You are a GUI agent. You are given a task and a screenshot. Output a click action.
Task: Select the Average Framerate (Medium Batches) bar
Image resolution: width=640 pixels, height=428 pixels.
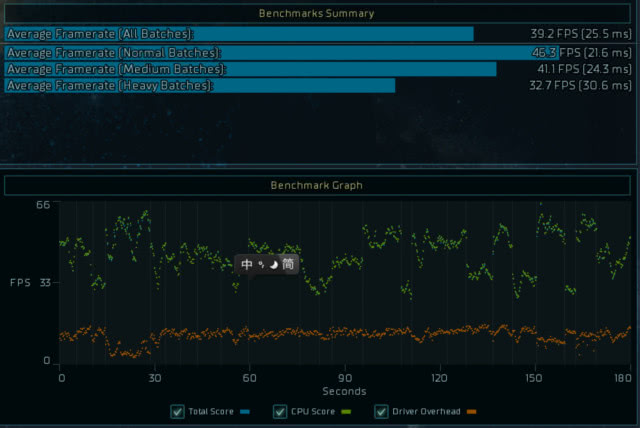tap(250, 69)
